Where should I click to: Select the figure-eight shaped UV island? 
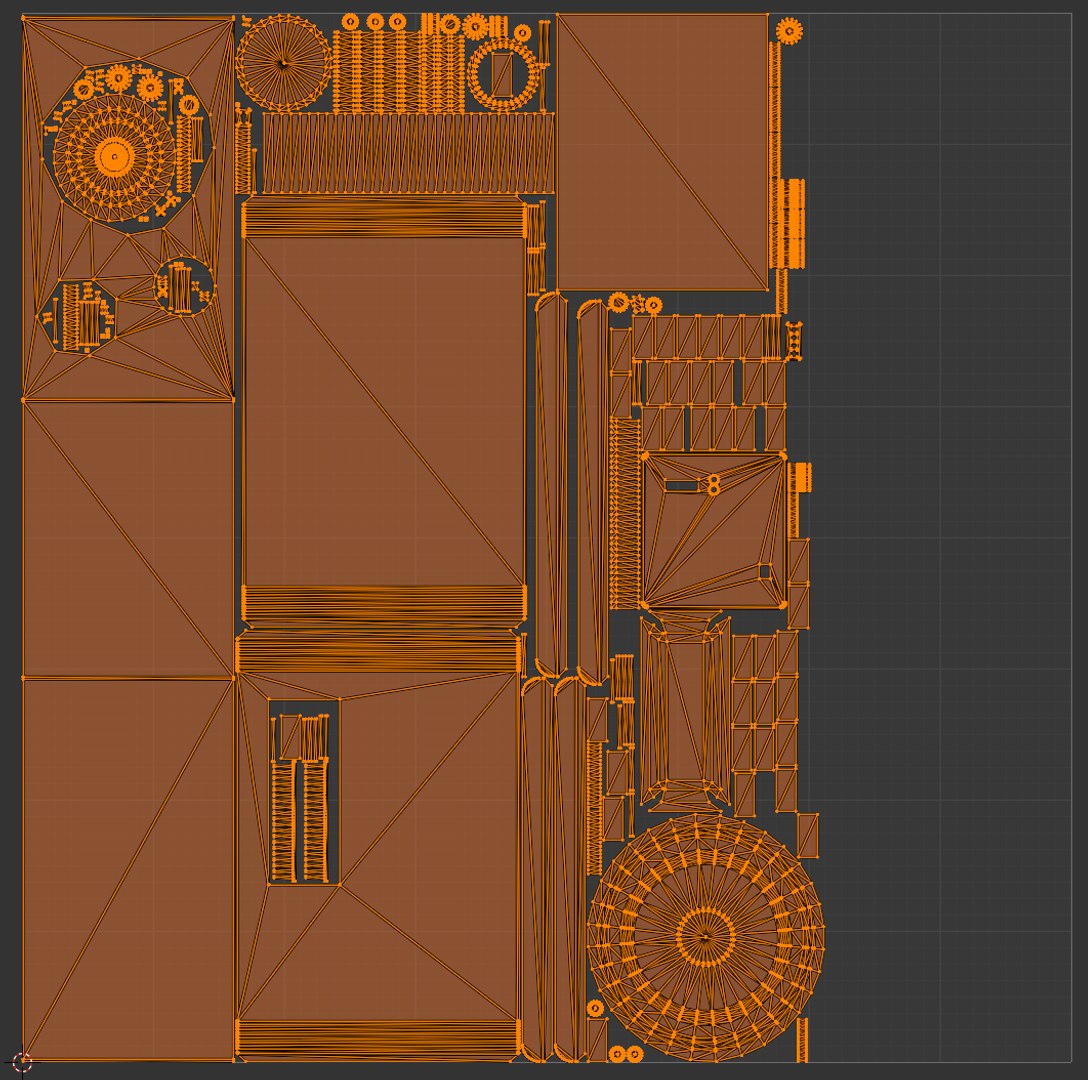point(713,484)
